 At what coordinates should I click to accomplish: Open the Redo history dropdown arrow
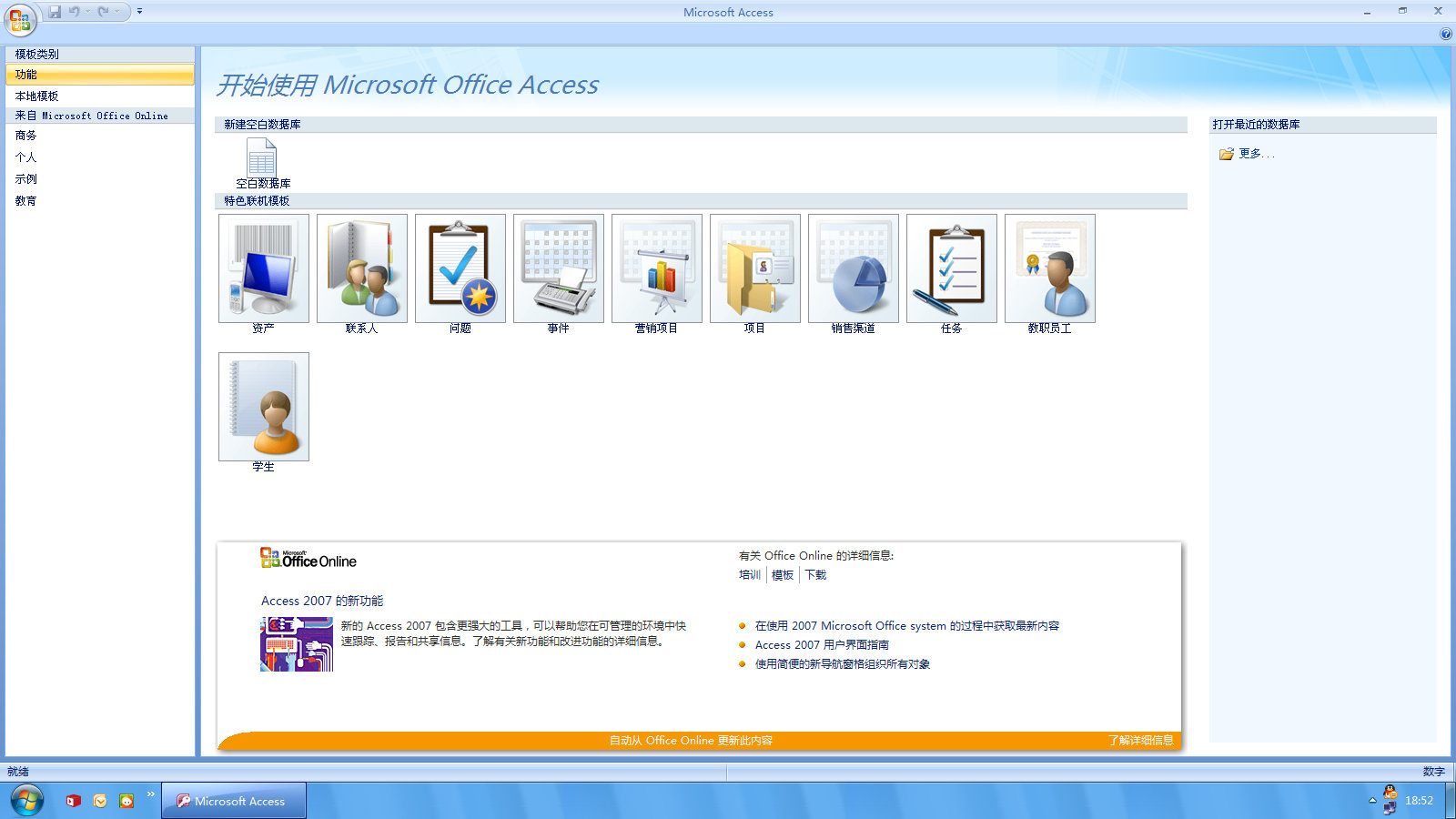(116, 12)
